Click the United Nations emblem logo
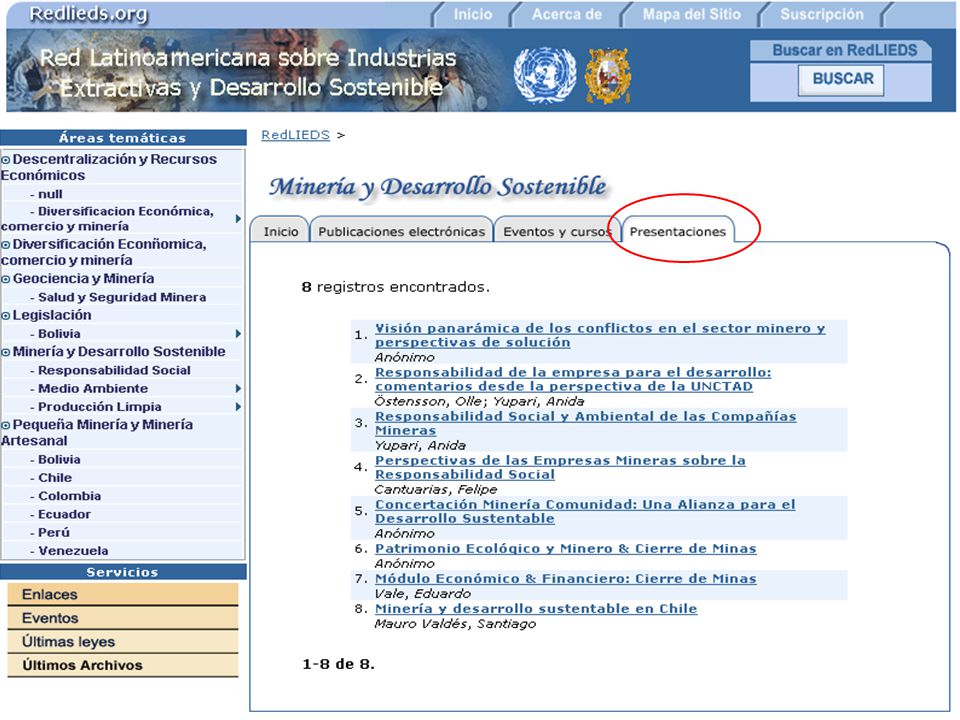This screenshot has width=960, height=720. 544,75
